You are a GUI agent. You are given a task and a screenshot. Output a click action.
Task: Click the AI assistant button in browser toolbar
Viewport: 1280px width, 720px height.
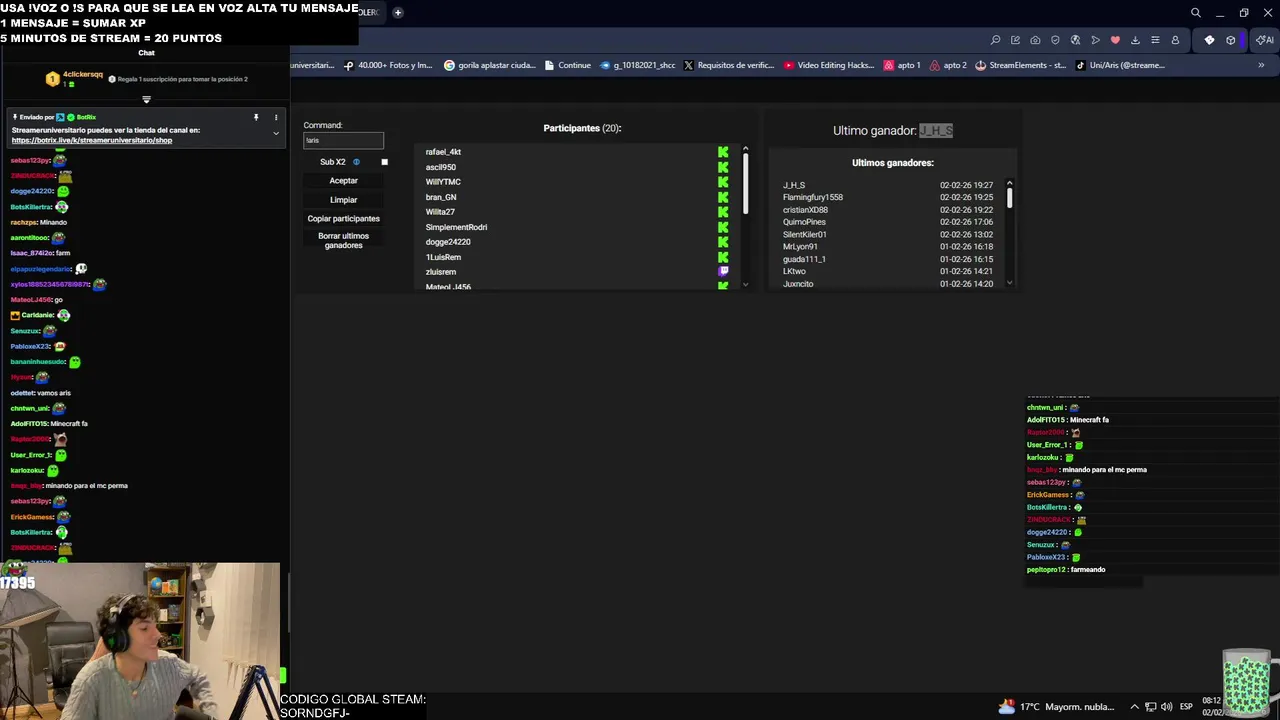tap(1265, 40)
